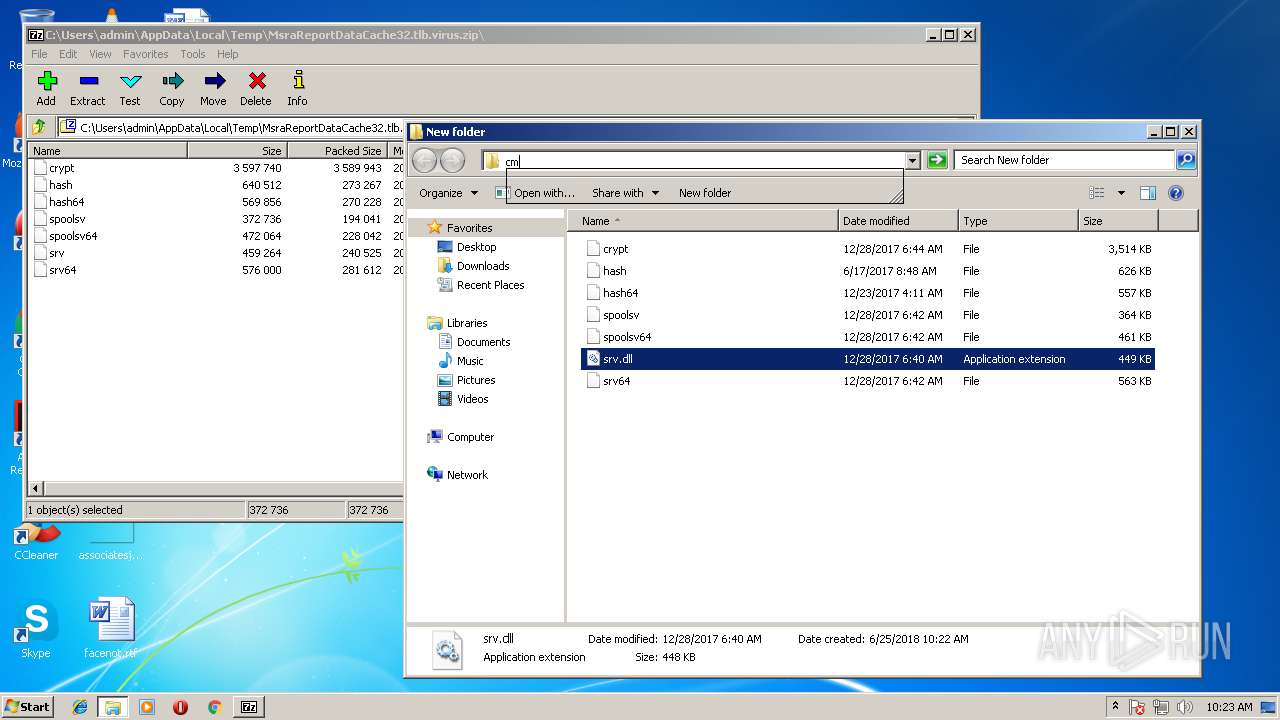Select srv64 in 7-Zip file list

tap(62, 270)
